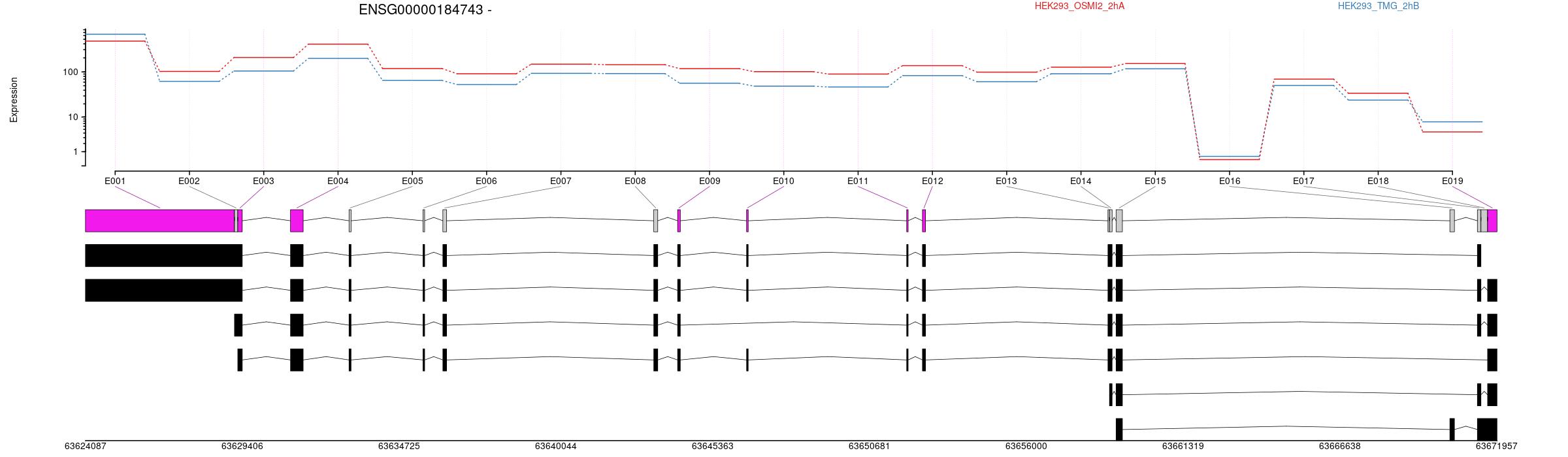Click the blue E001 expression segment
Image resolution: width=1568 pixels, height=457 pixels.
click(x=115, y=34)
